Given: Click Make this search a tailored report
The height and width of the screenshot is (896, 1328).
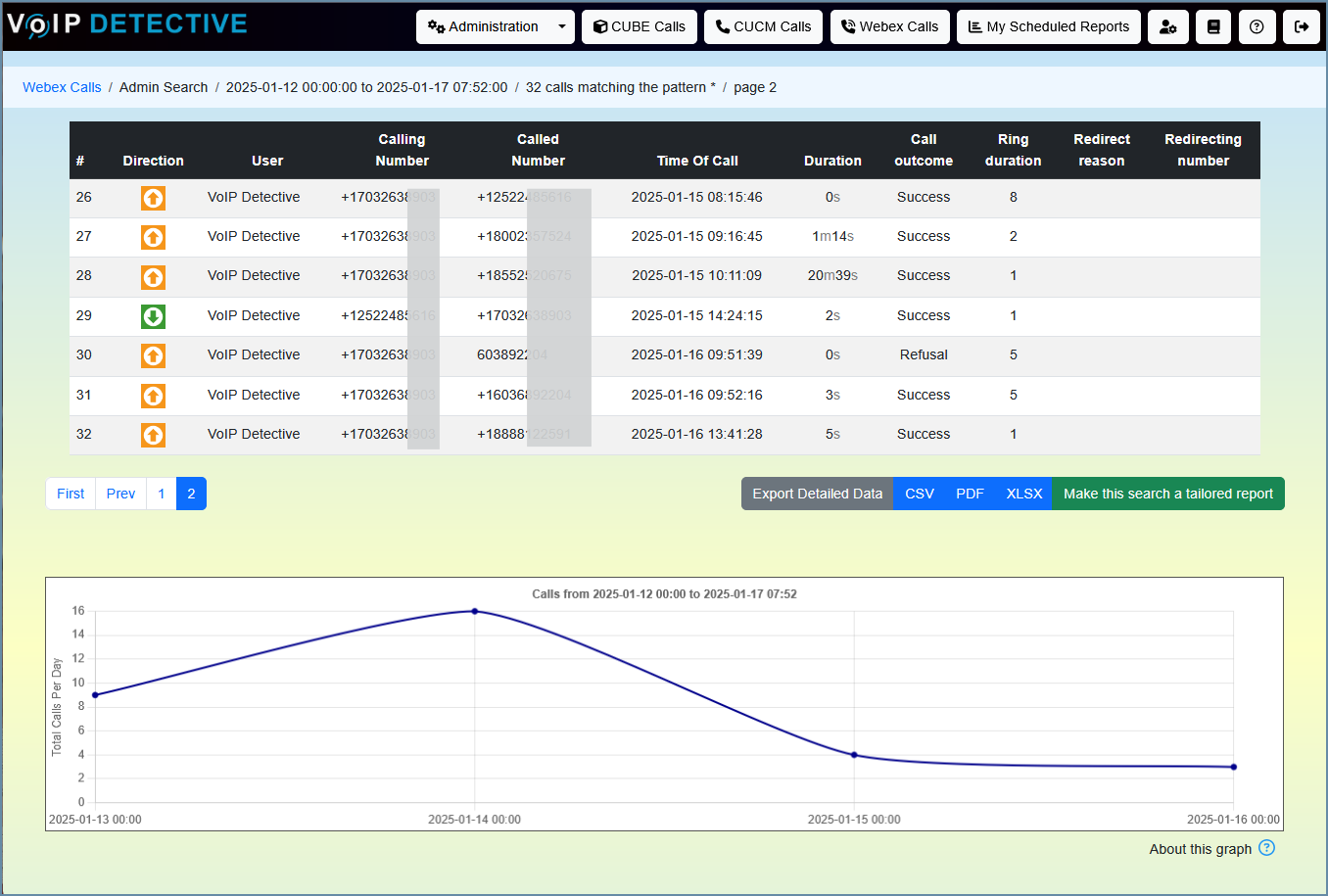Looking at the screenshot, I should [1168, 494].
